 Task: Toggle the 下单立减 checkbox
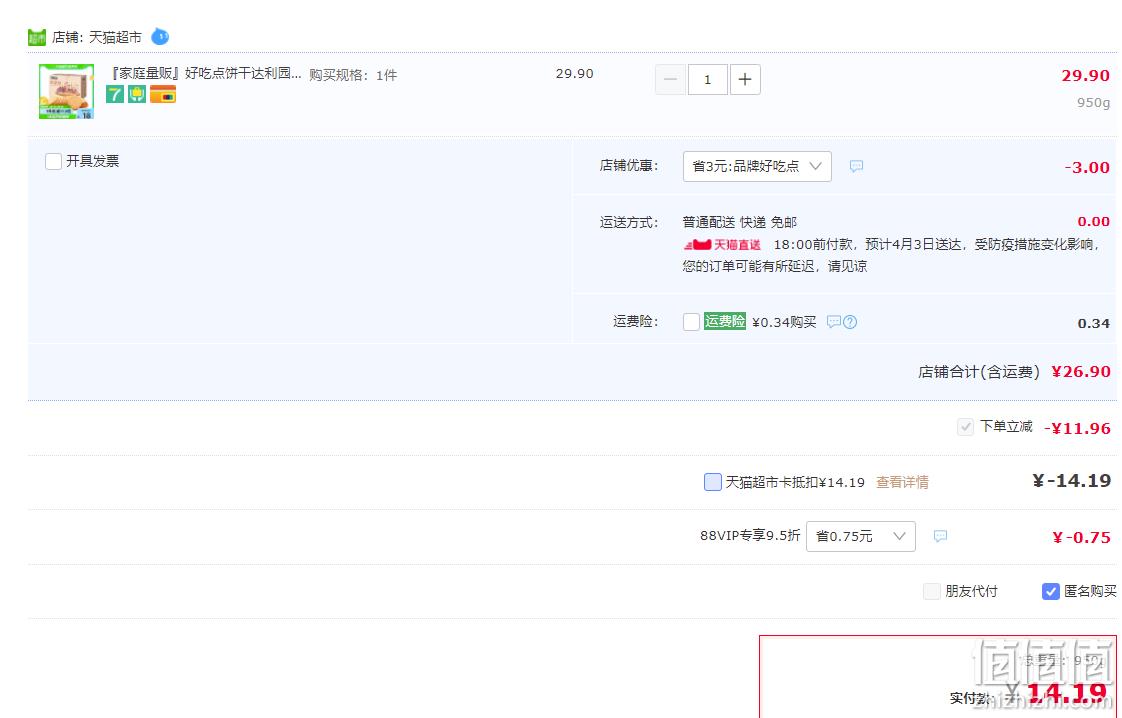tap(965, 427)
